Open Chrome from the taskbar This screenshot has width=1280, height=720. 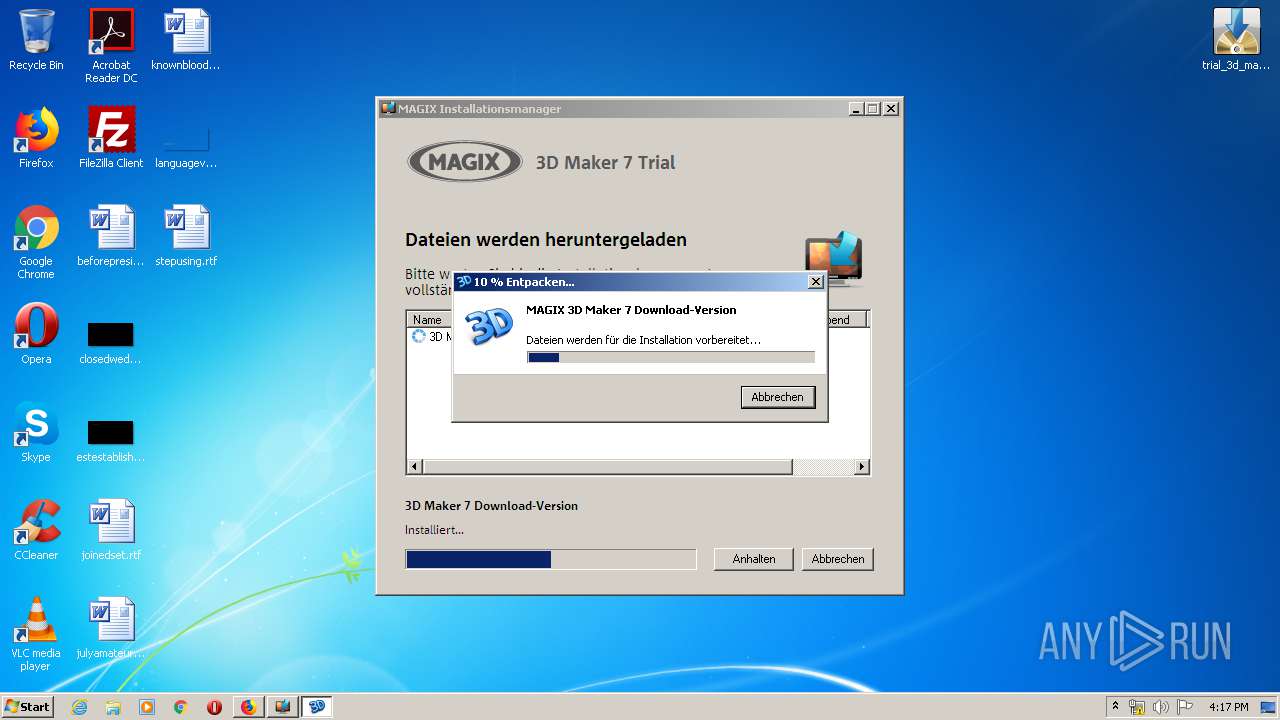point(181,707)
